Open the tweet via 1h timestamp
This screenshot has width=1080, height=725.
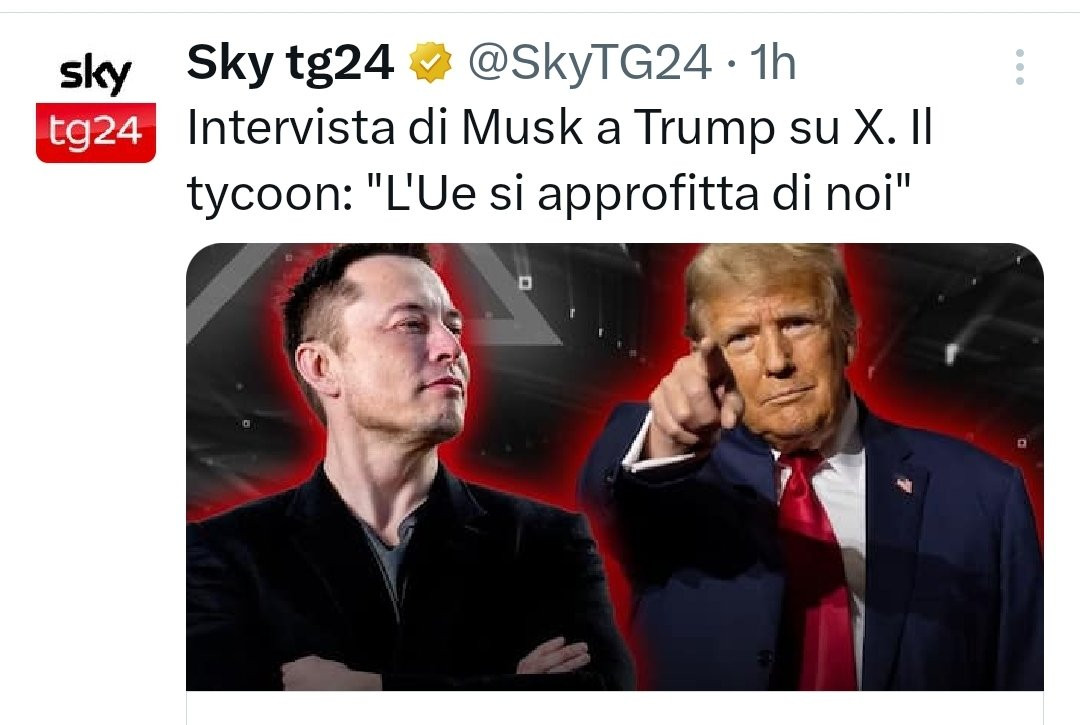click(772, 63)
